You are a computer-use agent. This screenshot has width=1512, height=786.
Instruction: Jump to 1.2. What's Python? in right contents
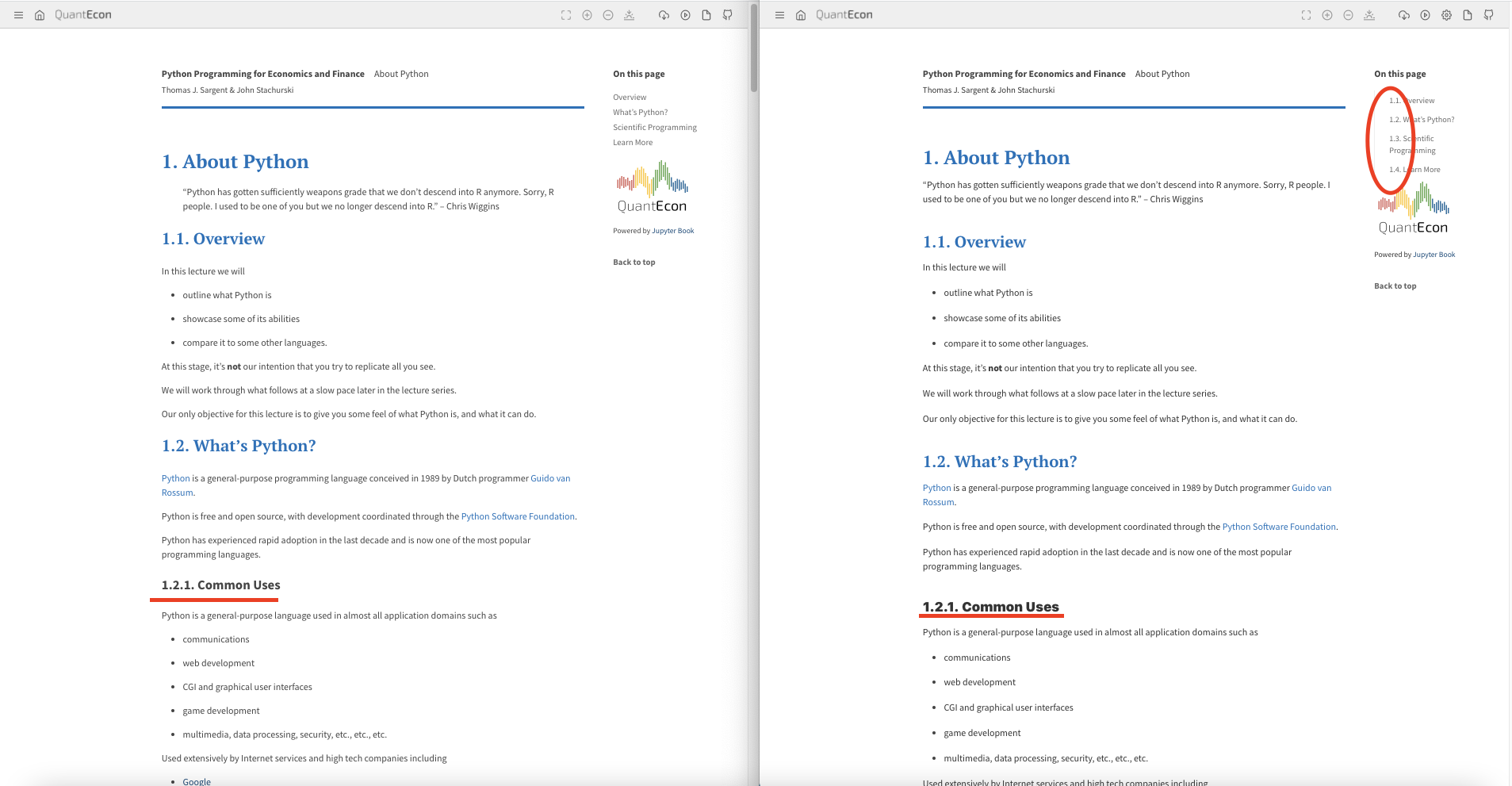(x=1422, y=120)
